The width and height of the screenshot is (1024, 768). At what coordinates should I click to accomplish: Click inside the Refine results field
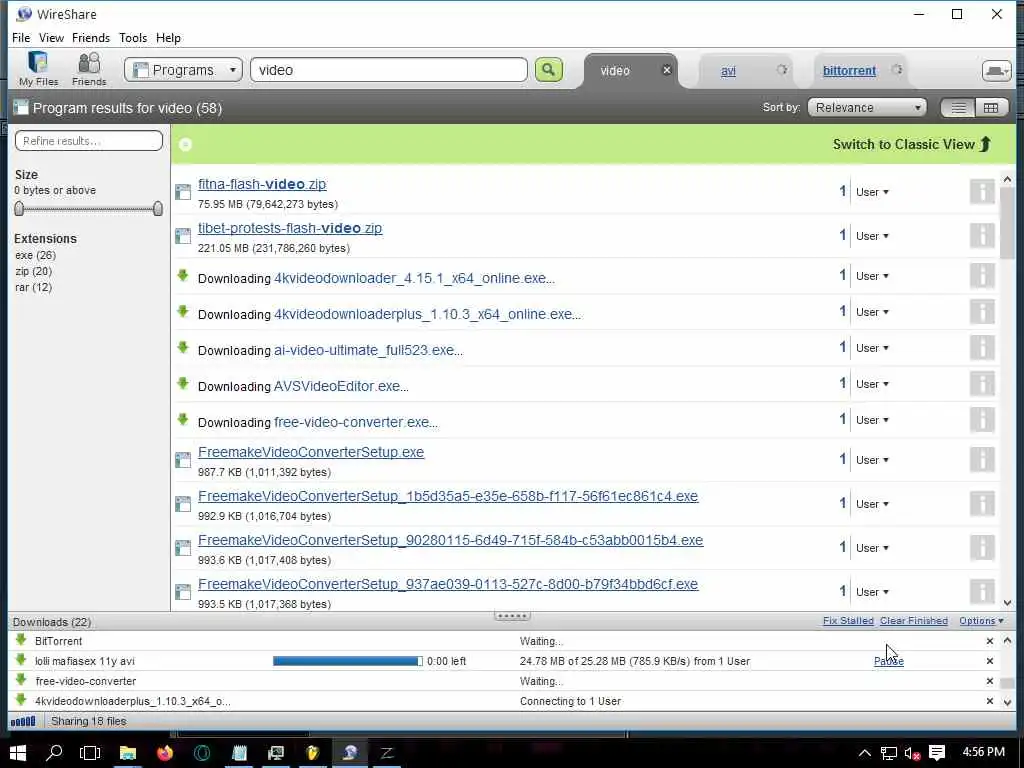89,140
